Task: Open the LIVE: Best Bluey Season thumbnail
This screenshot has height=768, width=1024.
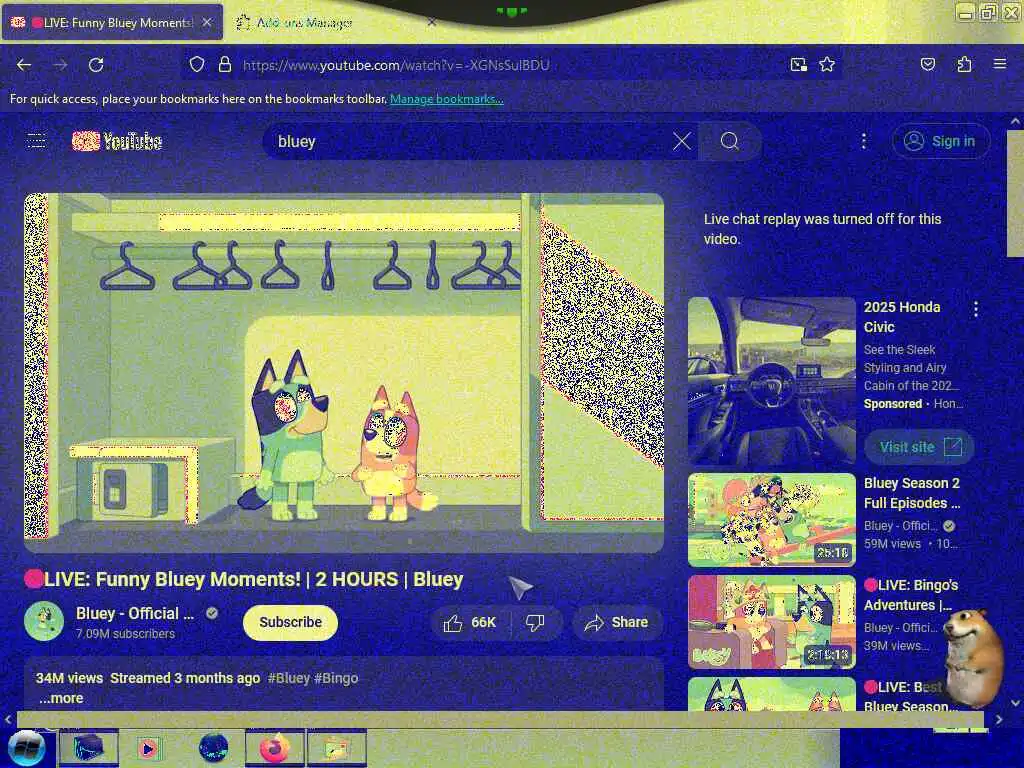Action: (771, 694)
